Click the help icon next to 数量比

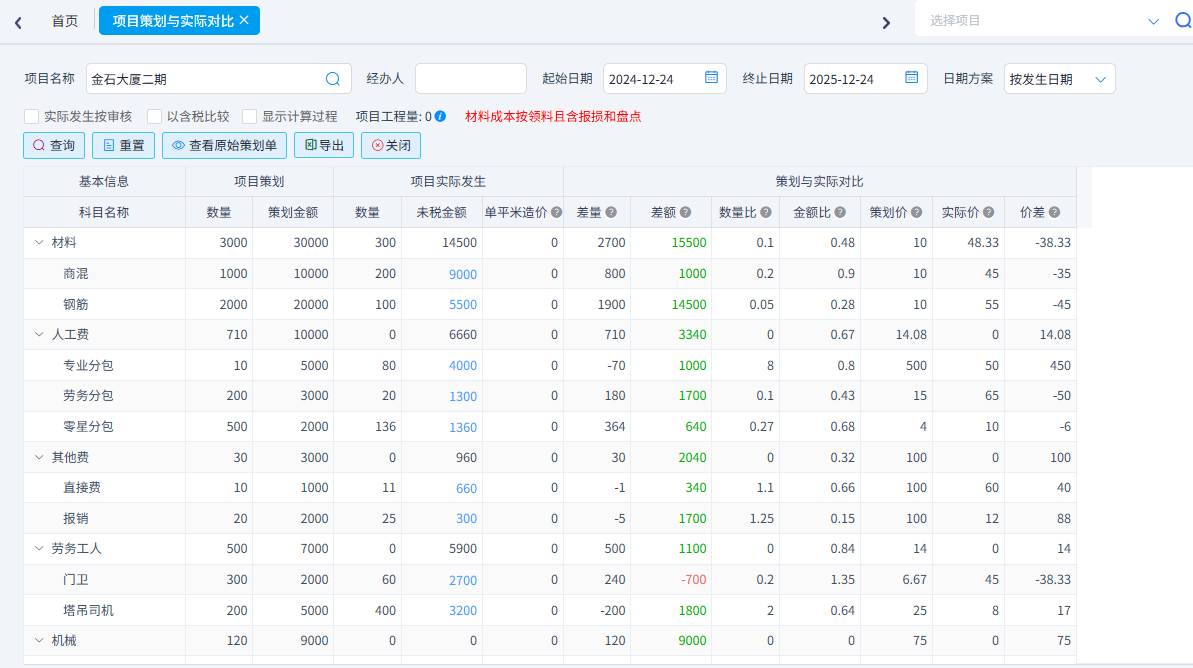tap(765, 213)
